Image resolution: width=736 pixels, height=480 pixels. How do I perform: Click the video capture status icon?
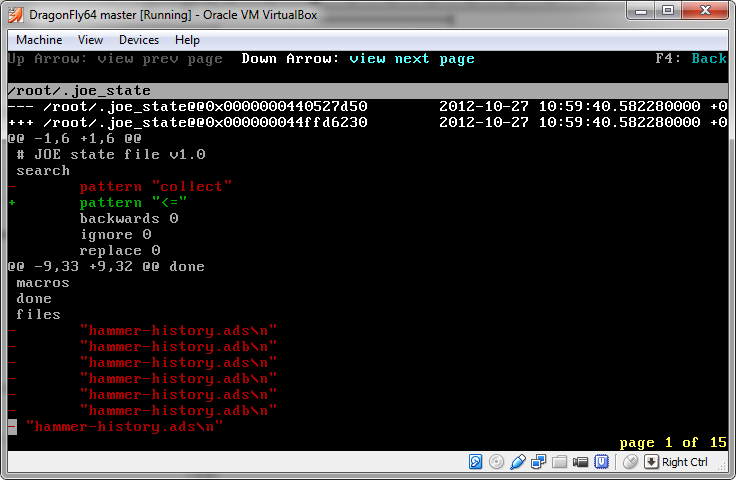coord(581,462)
